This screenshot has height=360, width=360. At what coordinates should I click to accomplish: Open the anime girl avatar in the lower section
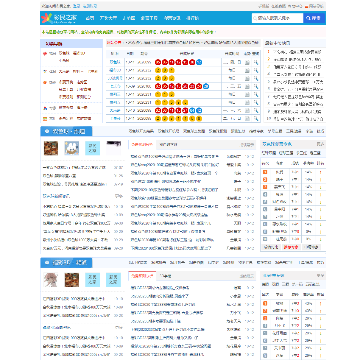tap(51, 280)
